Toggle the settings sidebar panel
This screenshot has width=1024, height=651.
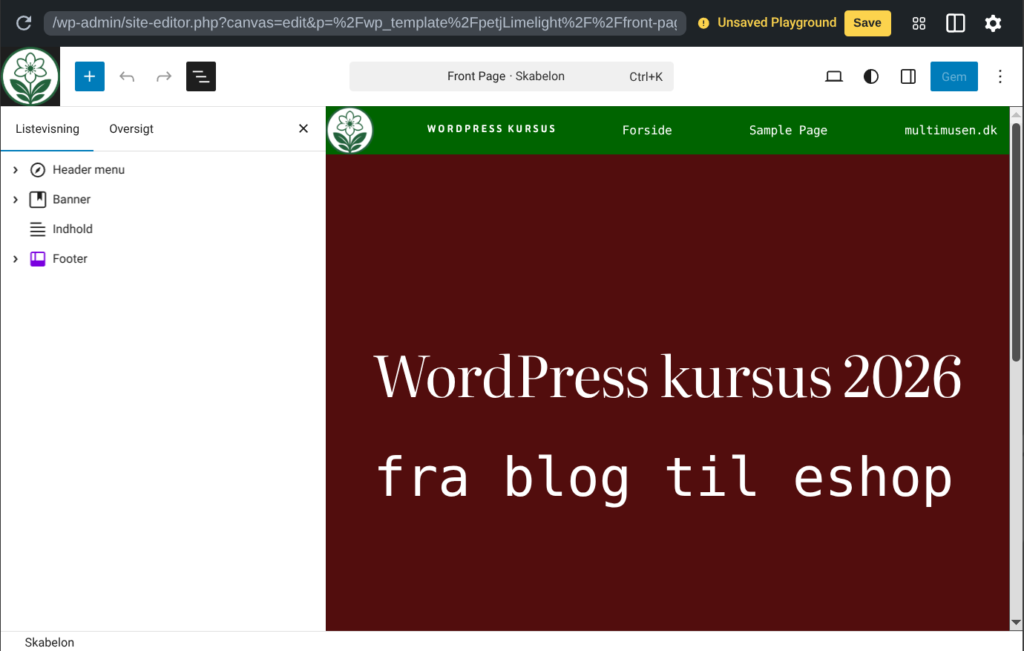click(x=908, y=77)
